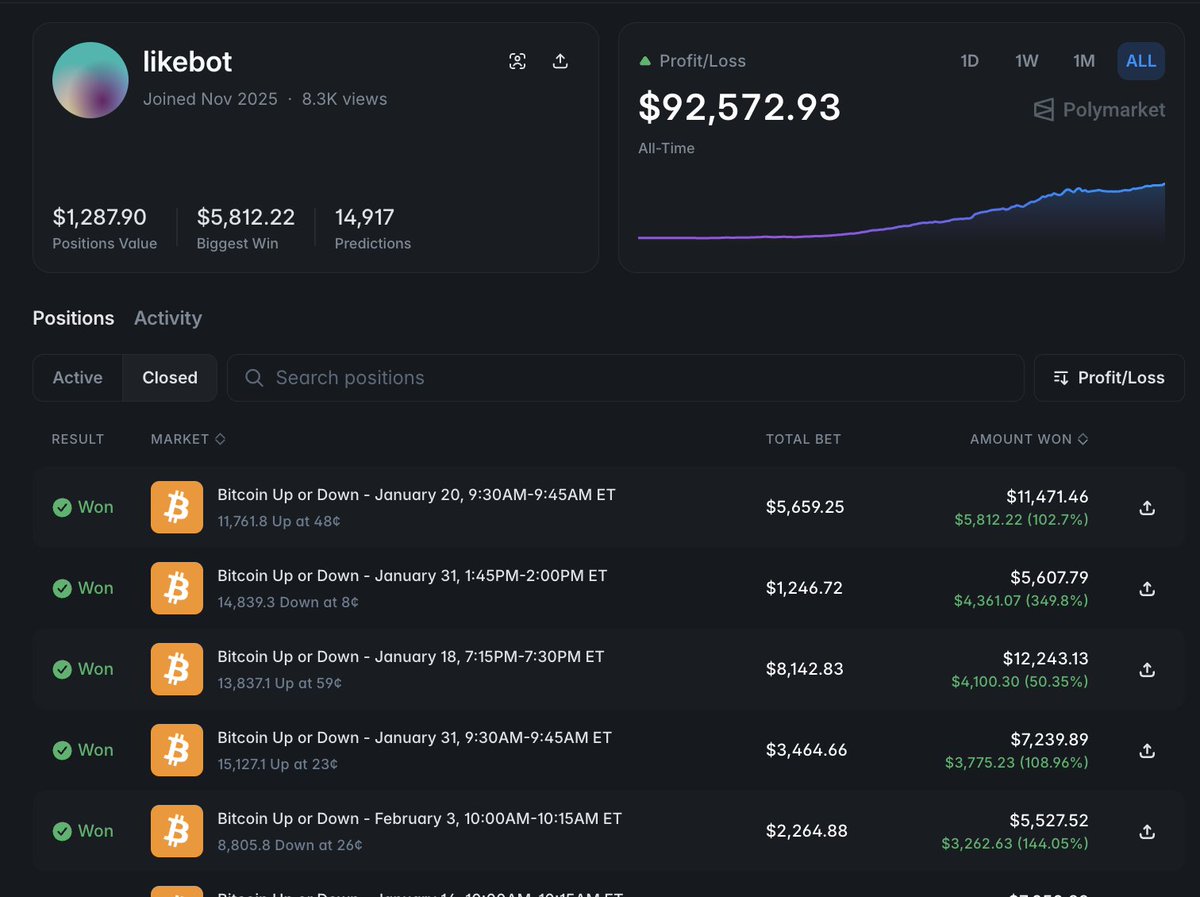
Task: Click Bitcoin icon of January 31 9:30AM market
Action: pyautogui.click(x=177, y=750)
